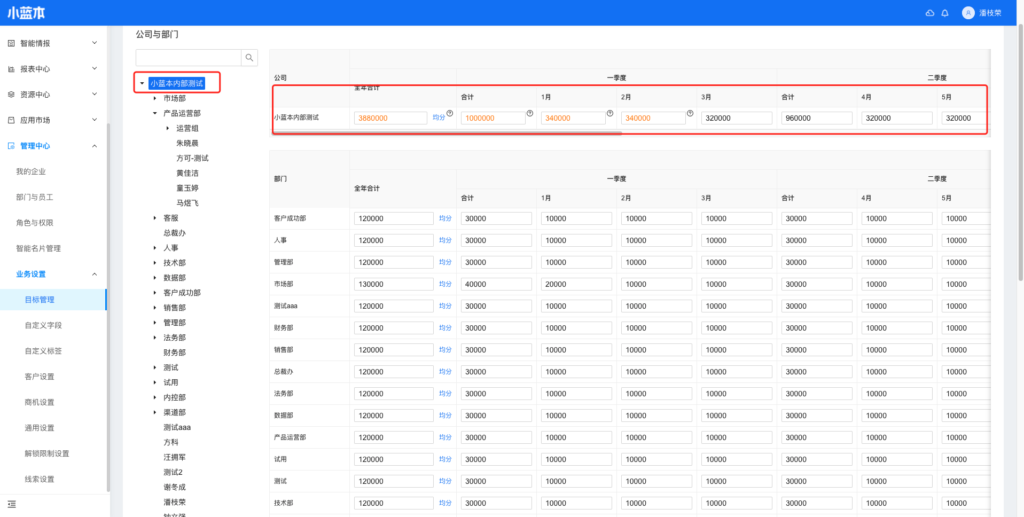Click 均分 link in the 市场部 row
1024x517 pixels.
[x=445, y=283]
